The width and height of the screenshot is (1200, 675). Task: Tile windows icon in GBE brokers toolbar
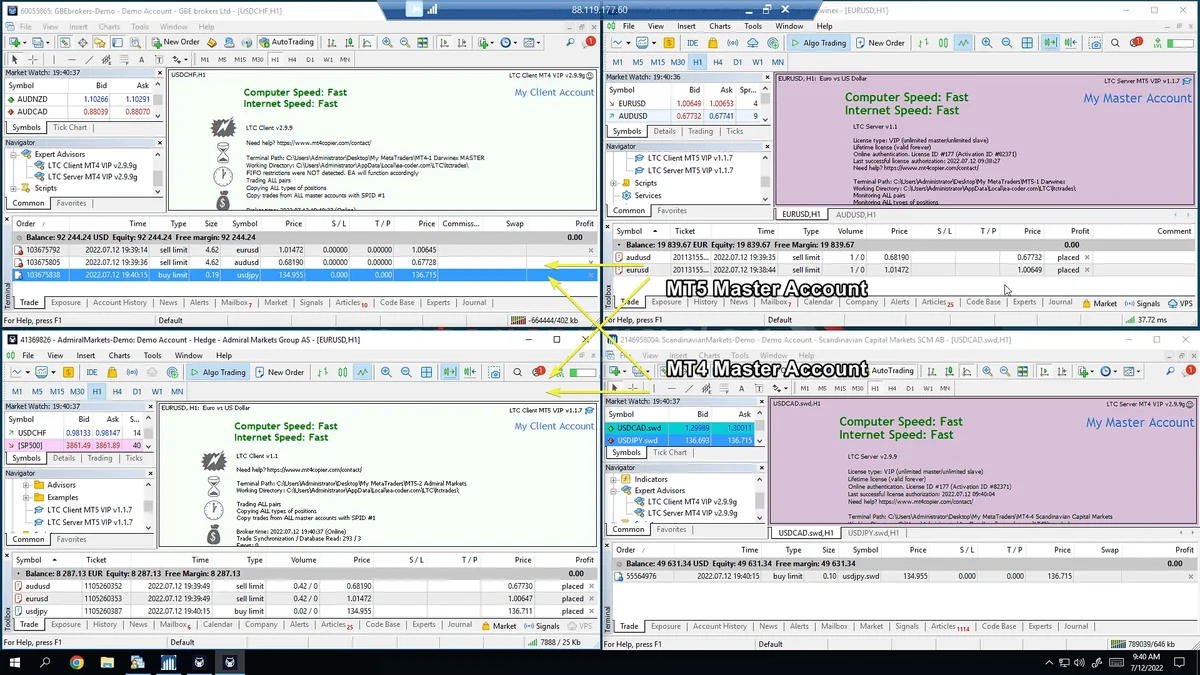(422, 42)
